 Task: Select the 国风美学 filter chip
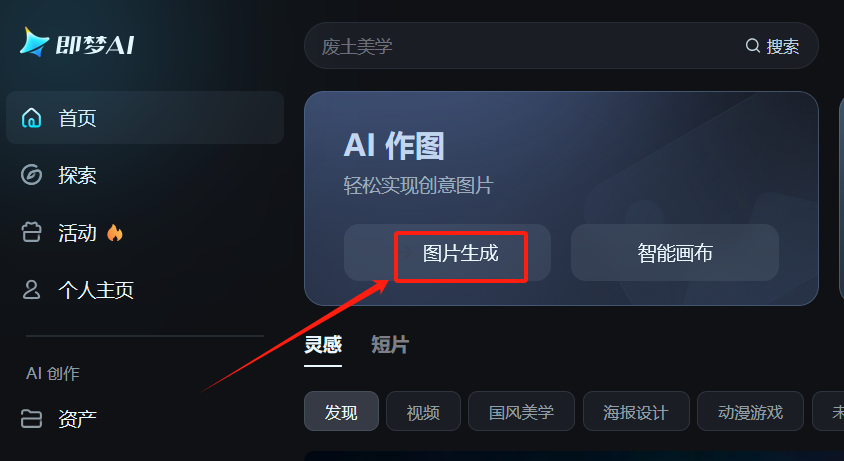[522, 411]
